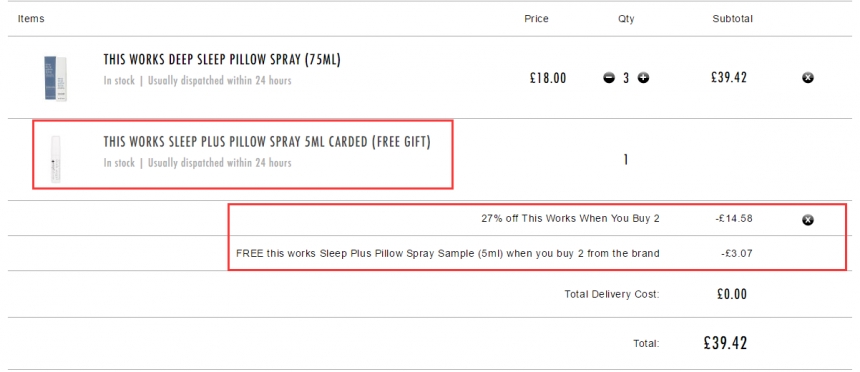Click the Qty column header
This screenshot has width=860, height=372.
click(626, 19)
